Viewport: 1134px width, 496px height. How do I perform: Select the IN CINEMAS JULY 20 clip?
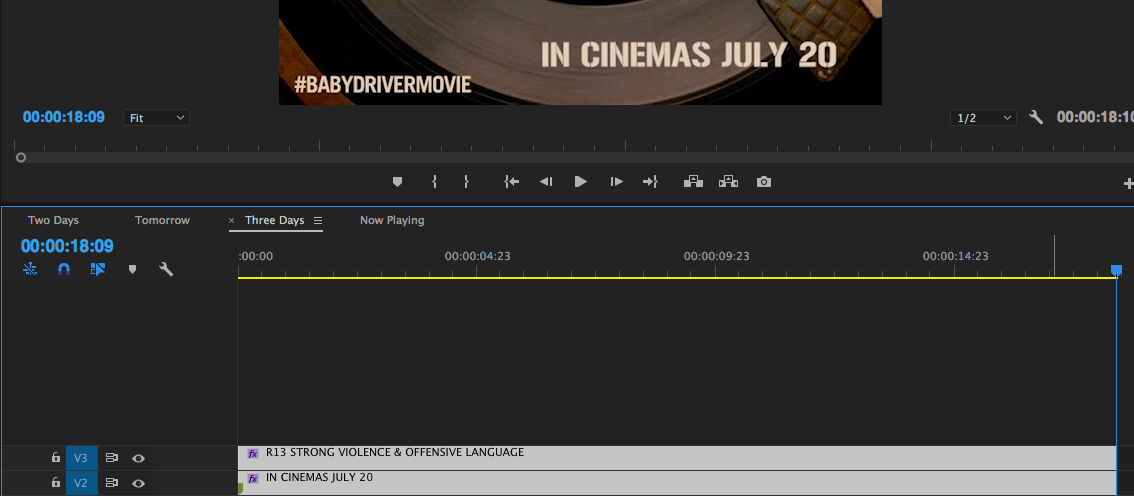pyautogui.click(x=677, y=483)
